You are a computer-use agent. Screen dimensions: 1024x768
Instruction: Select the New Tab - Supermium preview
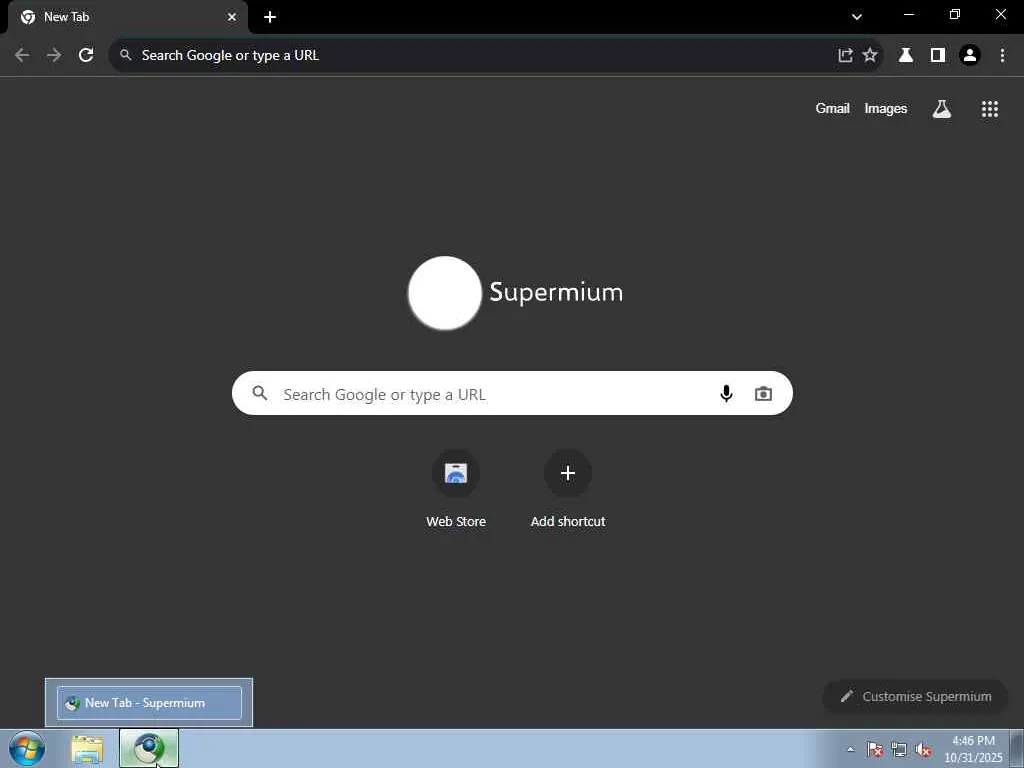tap(149, 703)
